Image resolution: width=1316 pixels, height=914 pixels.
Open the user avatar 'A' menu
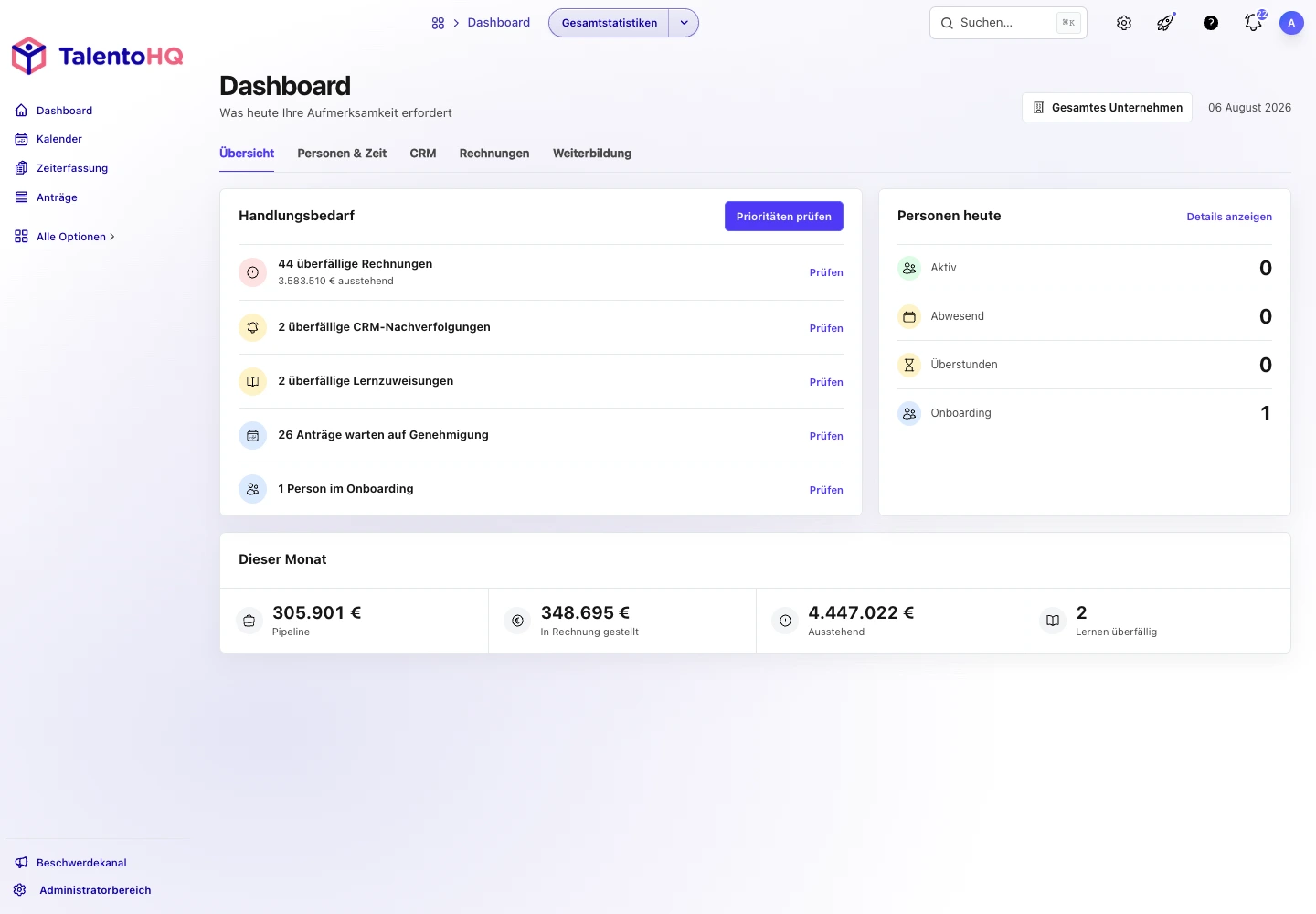click(x=1291, y=23)
